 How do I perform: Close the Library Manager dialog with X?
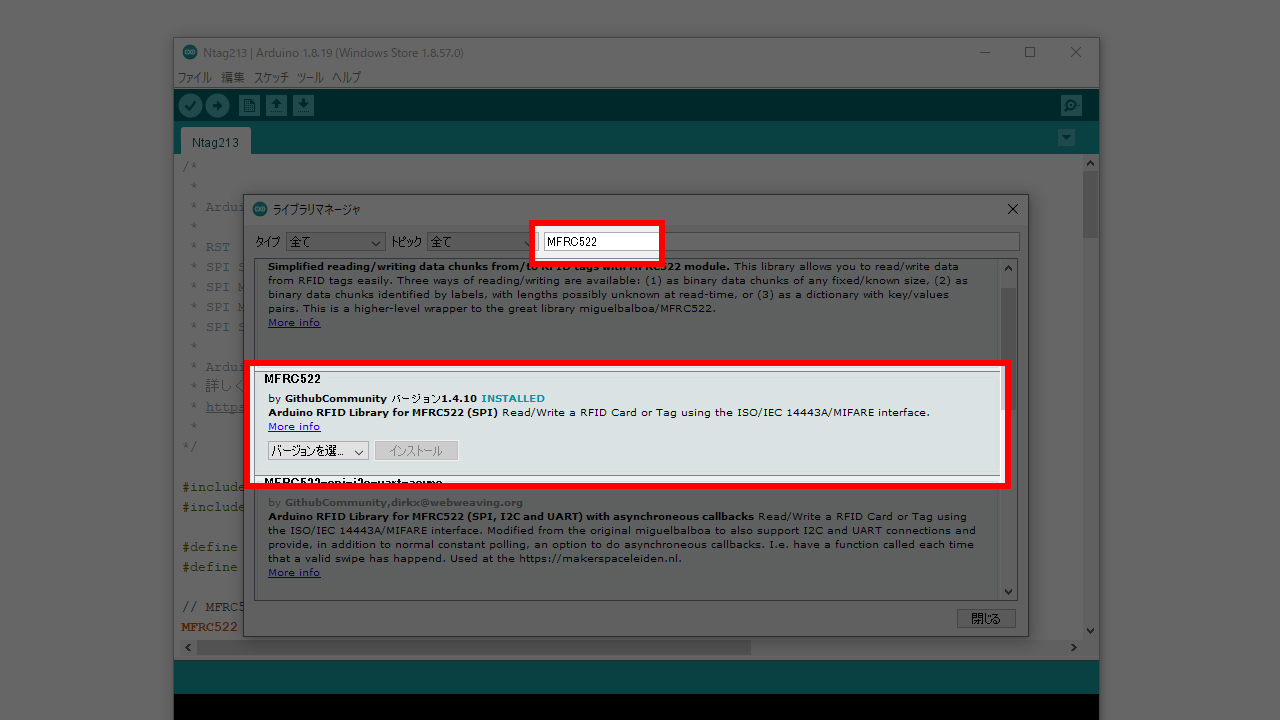coord(1012,209)
